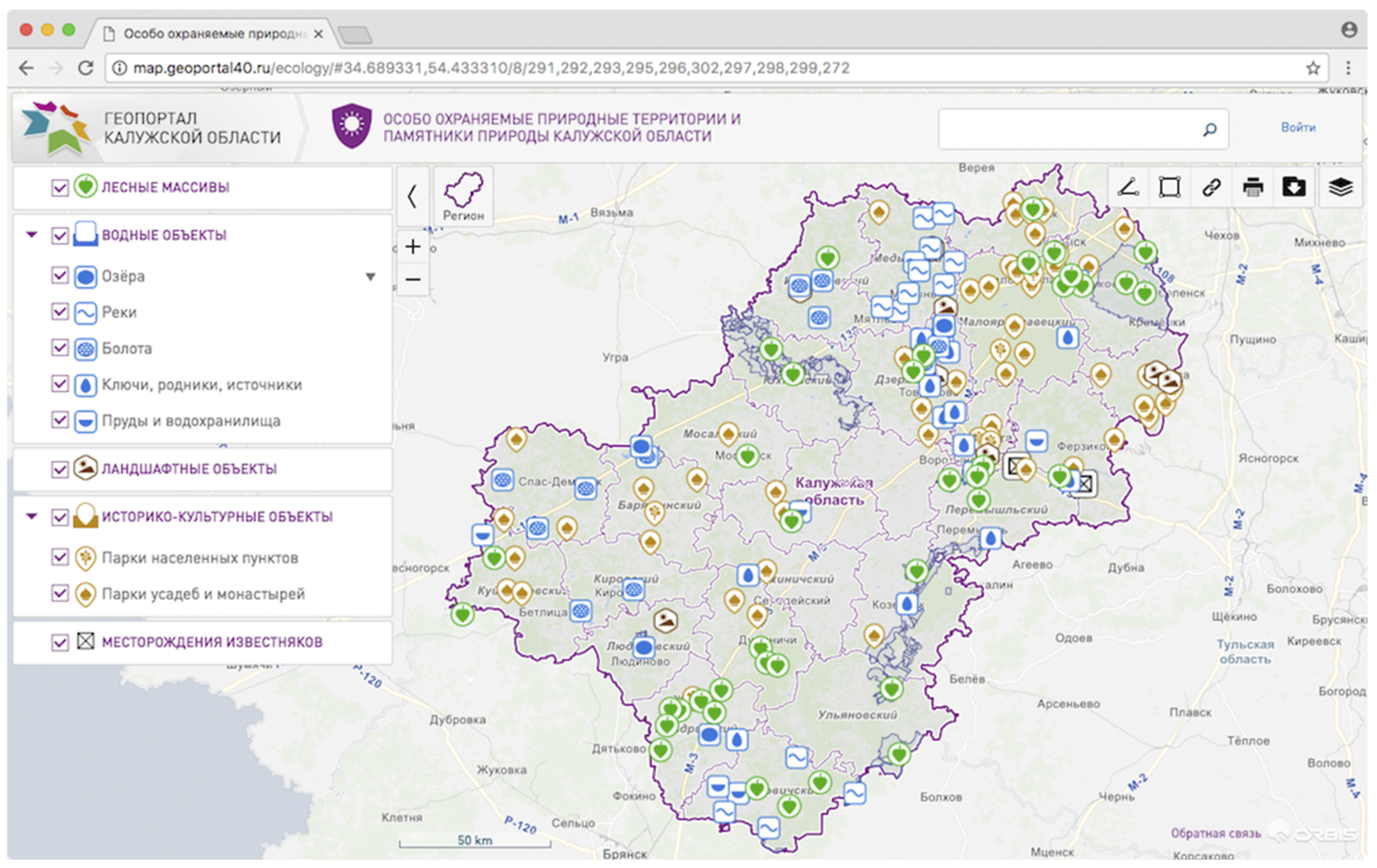Uncheck the Ландшафтные объекты checkbox
The height and width of the screenshot is (868, 1377).
tap(60, 470)
